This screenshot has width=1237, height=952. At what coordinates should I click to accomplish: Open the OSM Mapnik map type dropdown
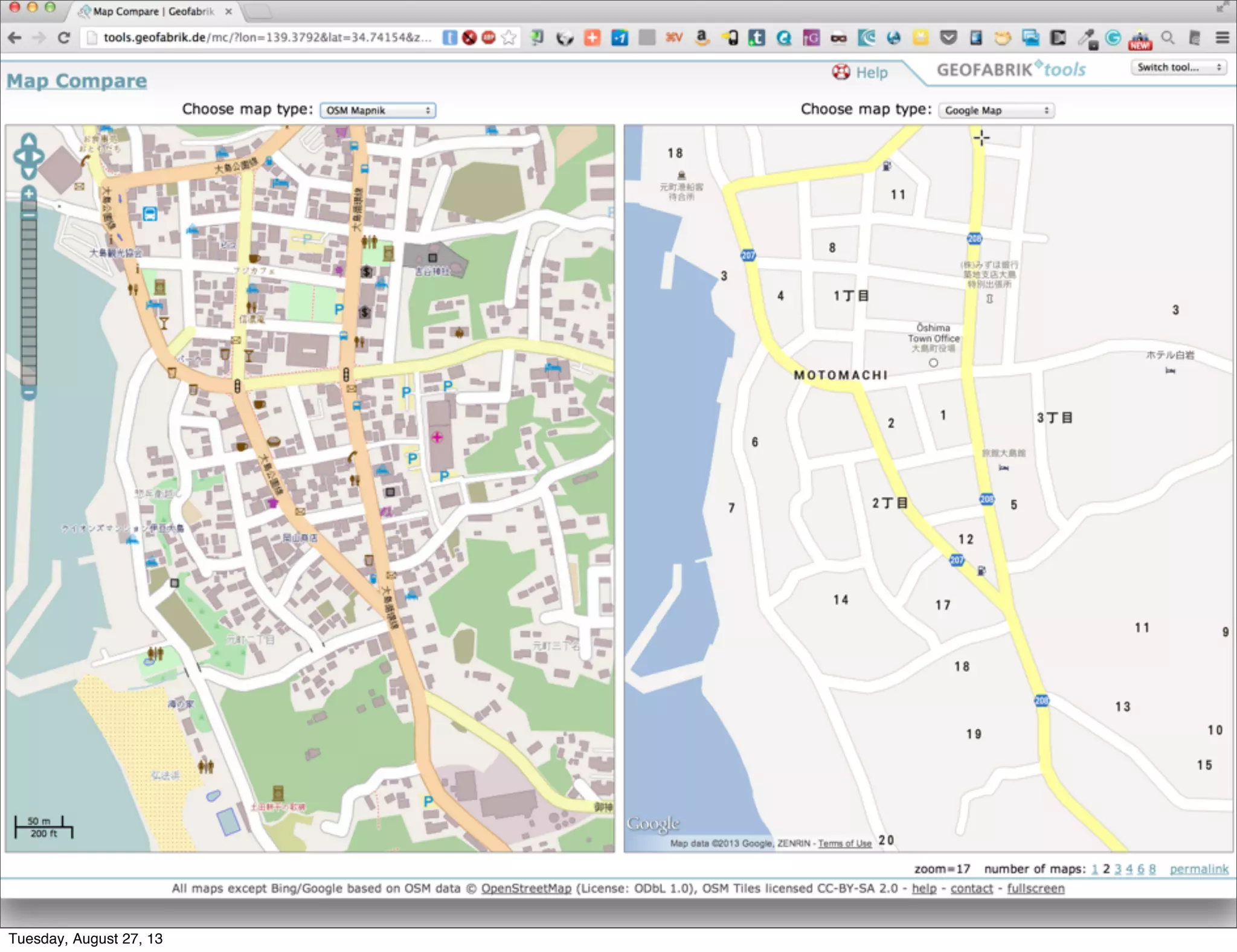pyautogui.click(x=378, y=111)
